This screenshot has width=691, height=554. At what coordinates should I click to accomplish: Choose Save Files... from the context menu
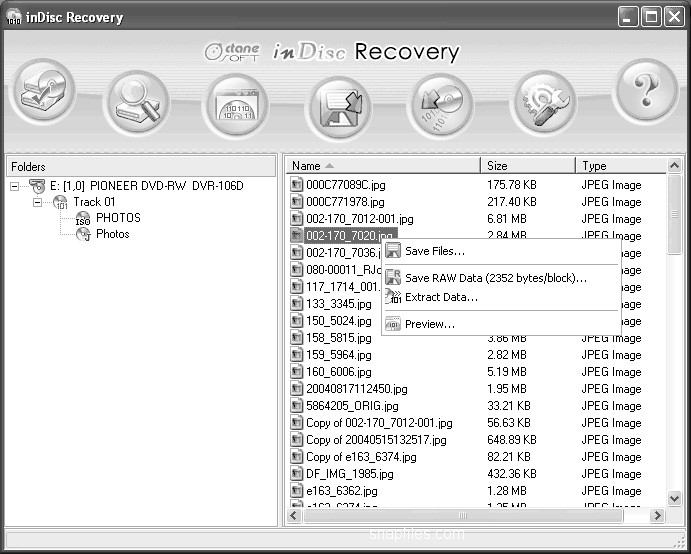pyautogui.click(x=434, y=251)
